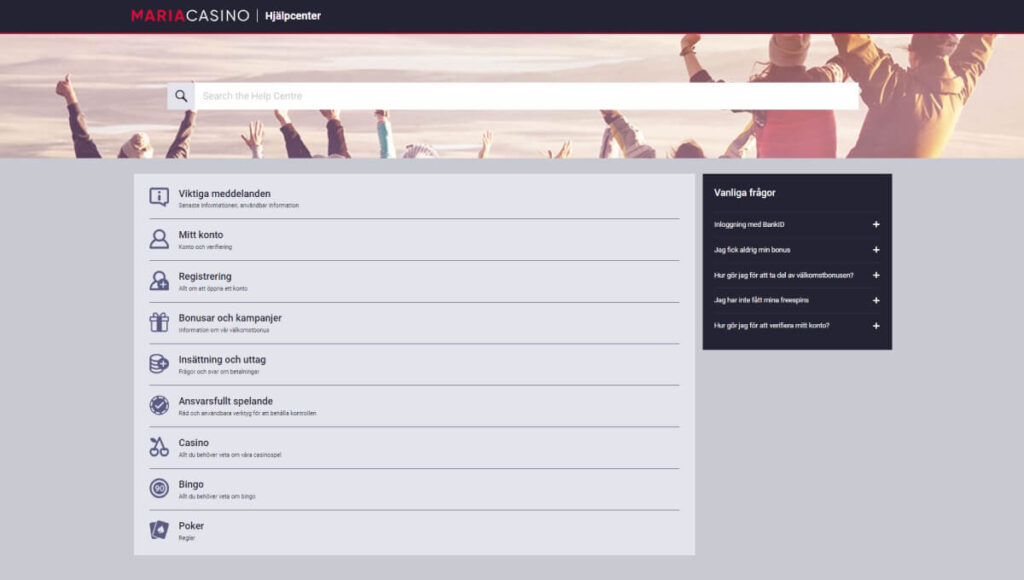Open the Mitt konto category link
1024x580 pixels.
201,235
